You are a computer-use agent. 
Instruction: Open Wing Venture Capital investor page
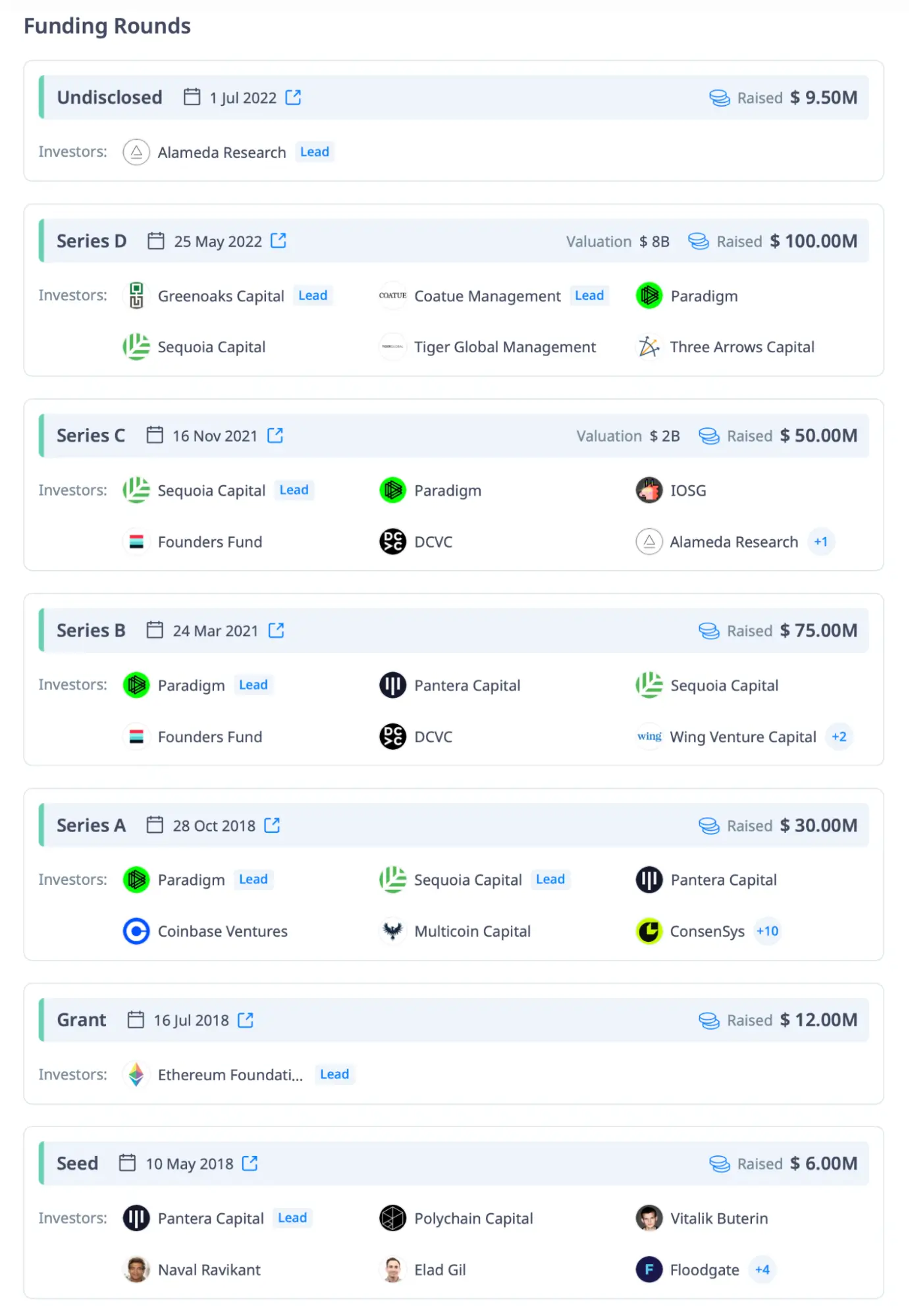[x=743, y=737]
